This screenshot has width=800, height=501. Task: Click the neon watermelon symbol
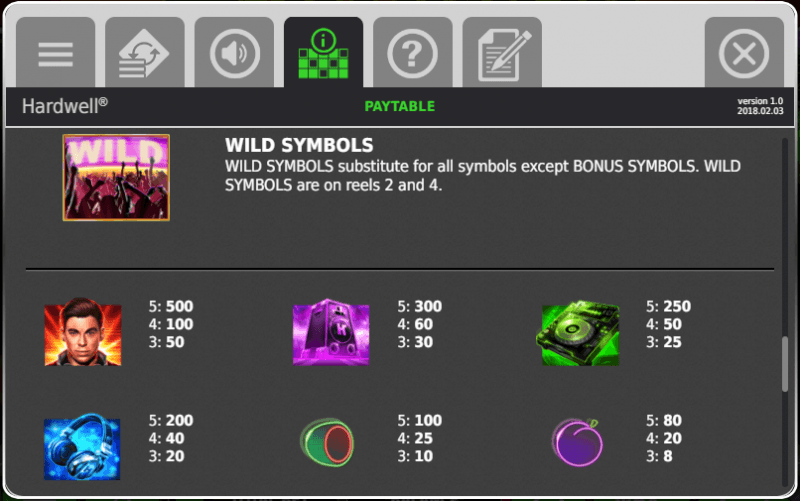(x=328, y=442)
